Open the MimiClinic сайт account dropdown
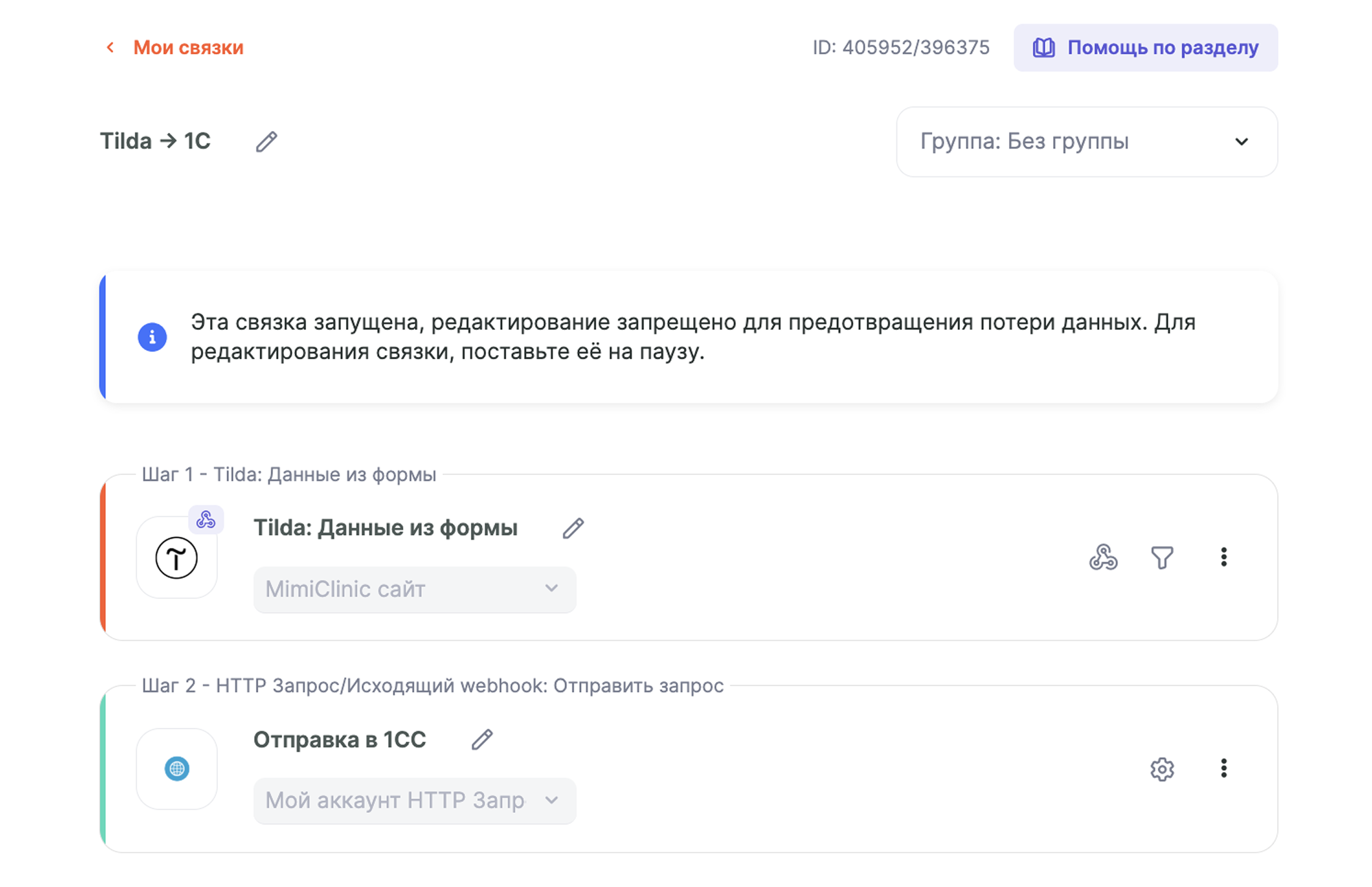The width and height of the screenshot is (1372, 887). click(x=414, y=589)
